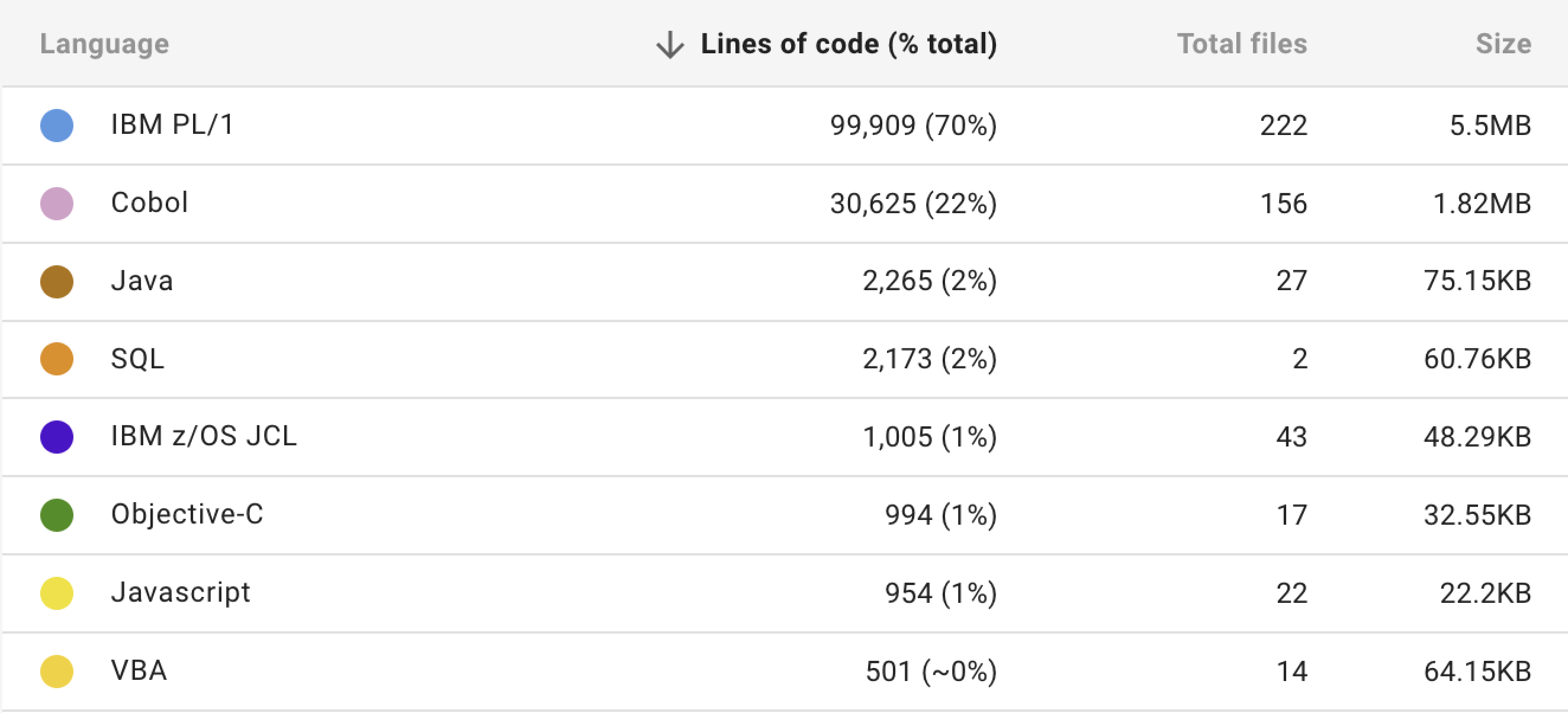The width and height of the screenshot is (1568, 713).
Task: Click the sort arrow beside Lines of code
Action: click(x=670, y=44)
